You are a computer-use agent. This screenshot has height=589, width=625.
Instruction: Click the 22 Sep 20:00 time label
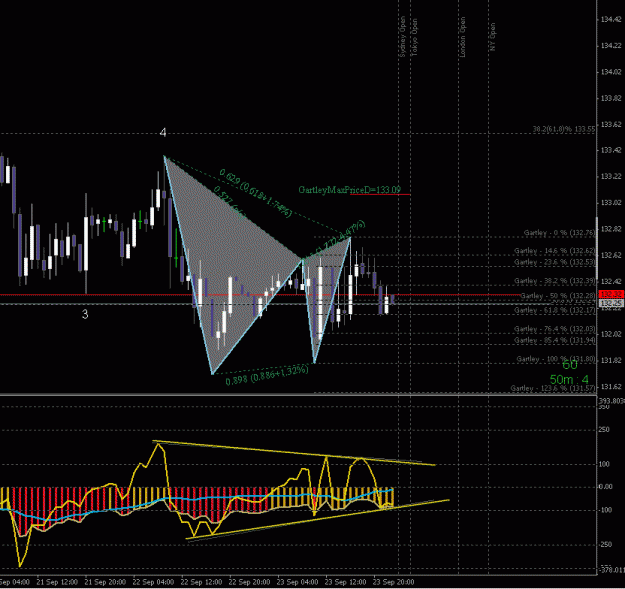point(249,582)
